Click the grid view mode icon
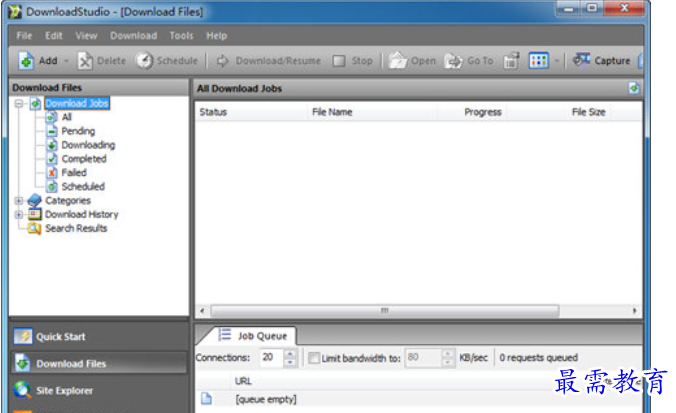676x413 pixels. (538, 61)
